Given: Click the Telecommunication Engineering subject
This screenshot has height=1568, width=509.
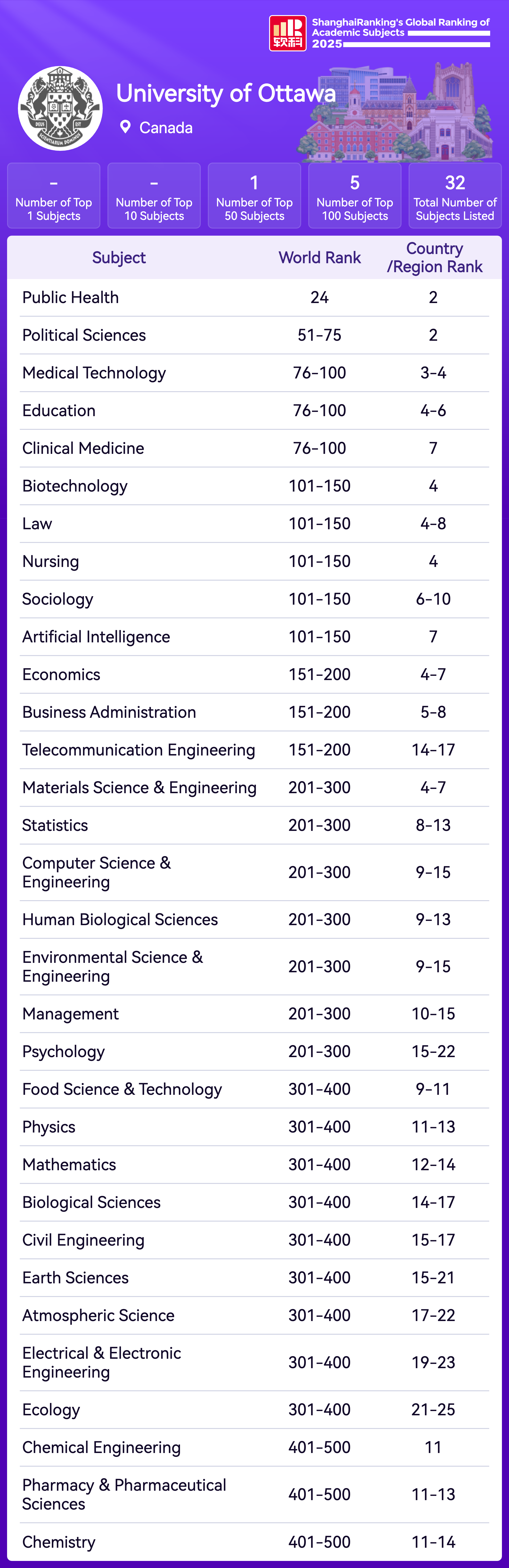Looking at the screenshot, I should (x=139, y=750).
